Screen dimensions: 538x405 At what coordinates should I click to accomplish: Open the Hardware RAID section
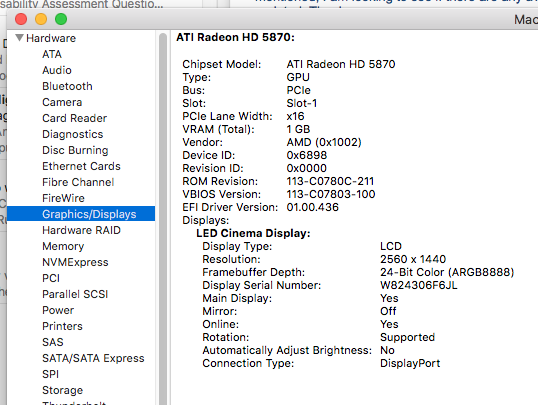(x=81, y=230)
